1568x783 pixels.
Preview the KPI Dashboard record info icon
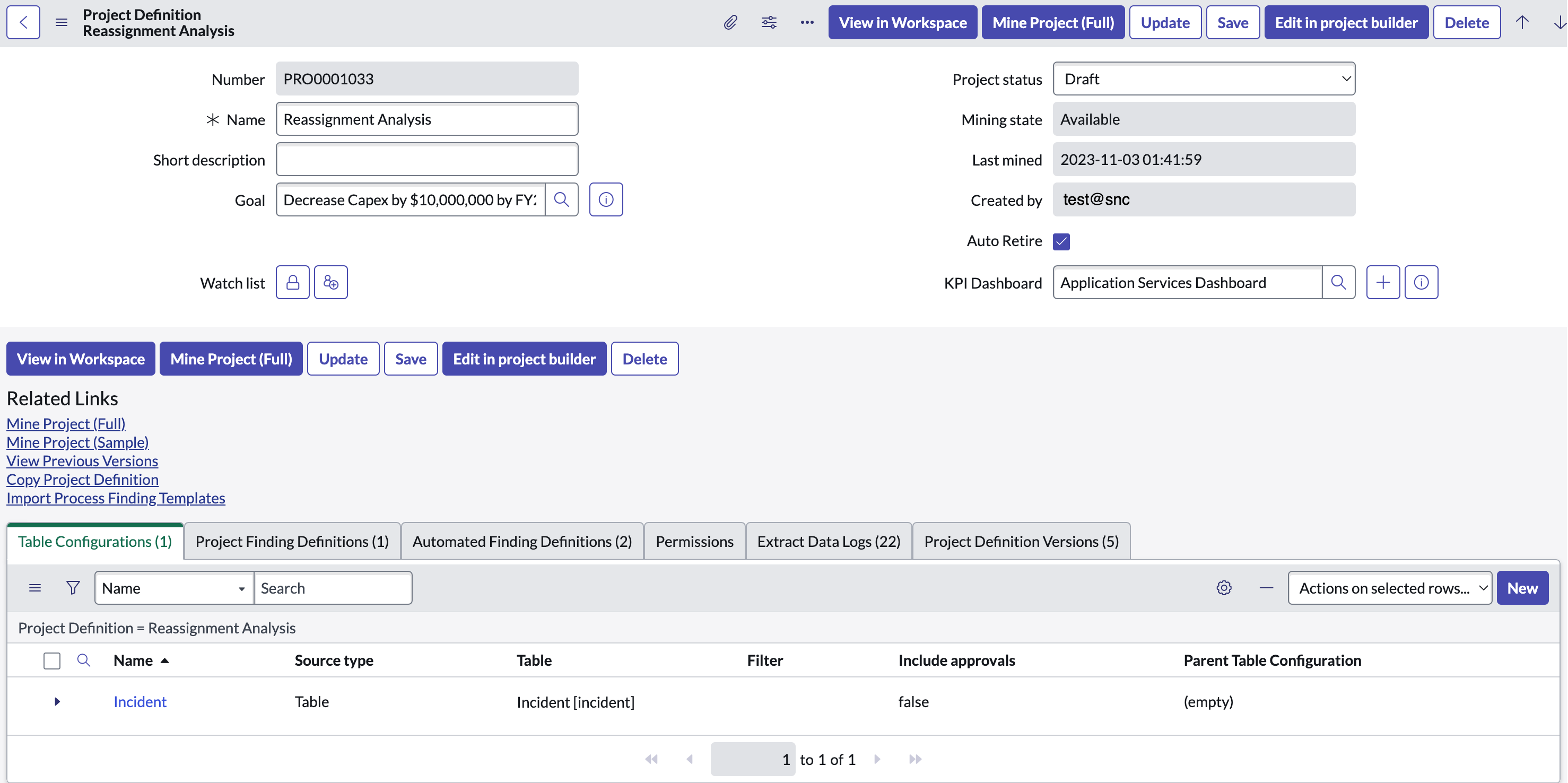click(x=1421, y=282)
